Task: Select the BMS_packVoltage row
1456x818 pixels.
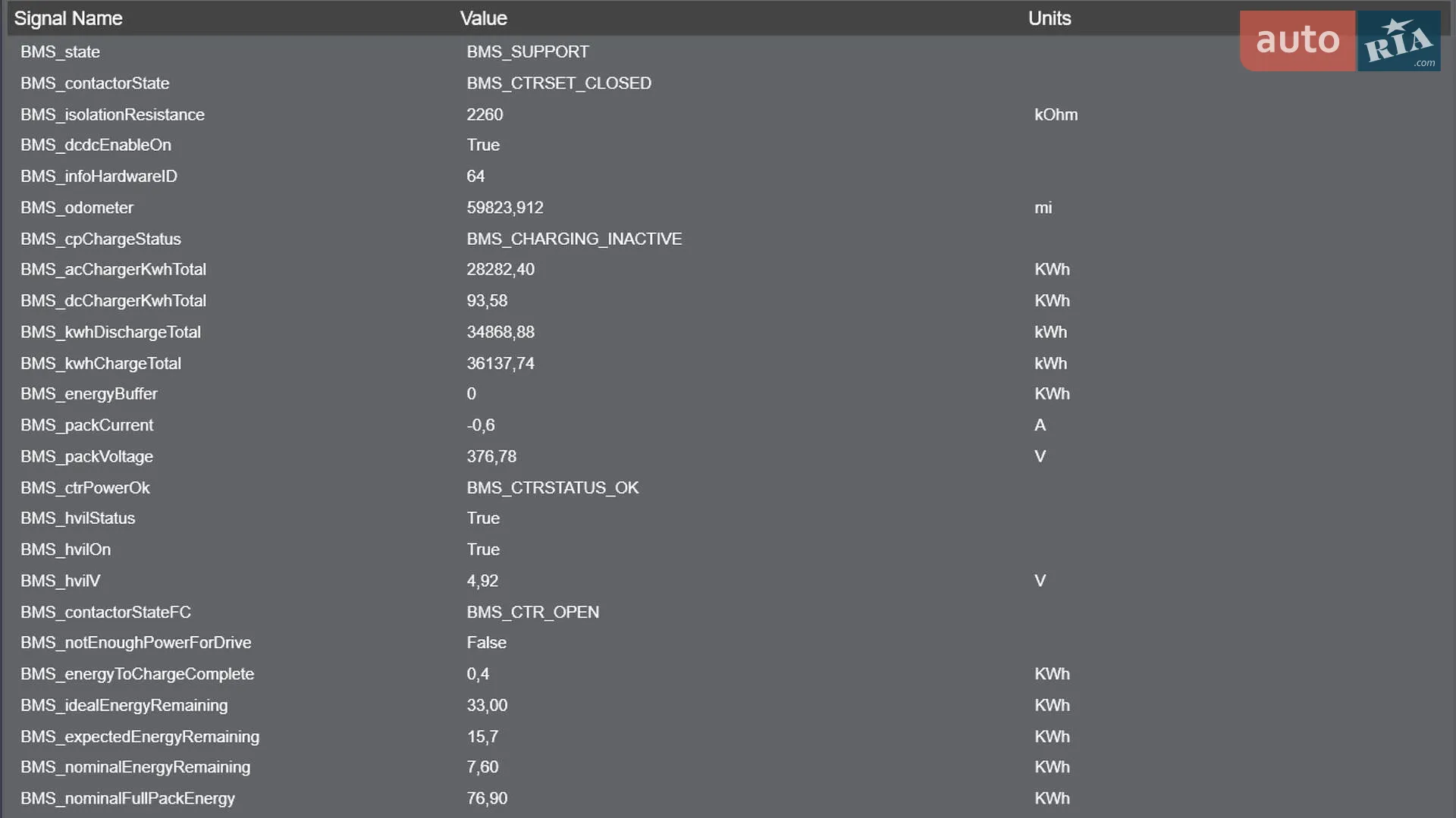Action: 728,456
